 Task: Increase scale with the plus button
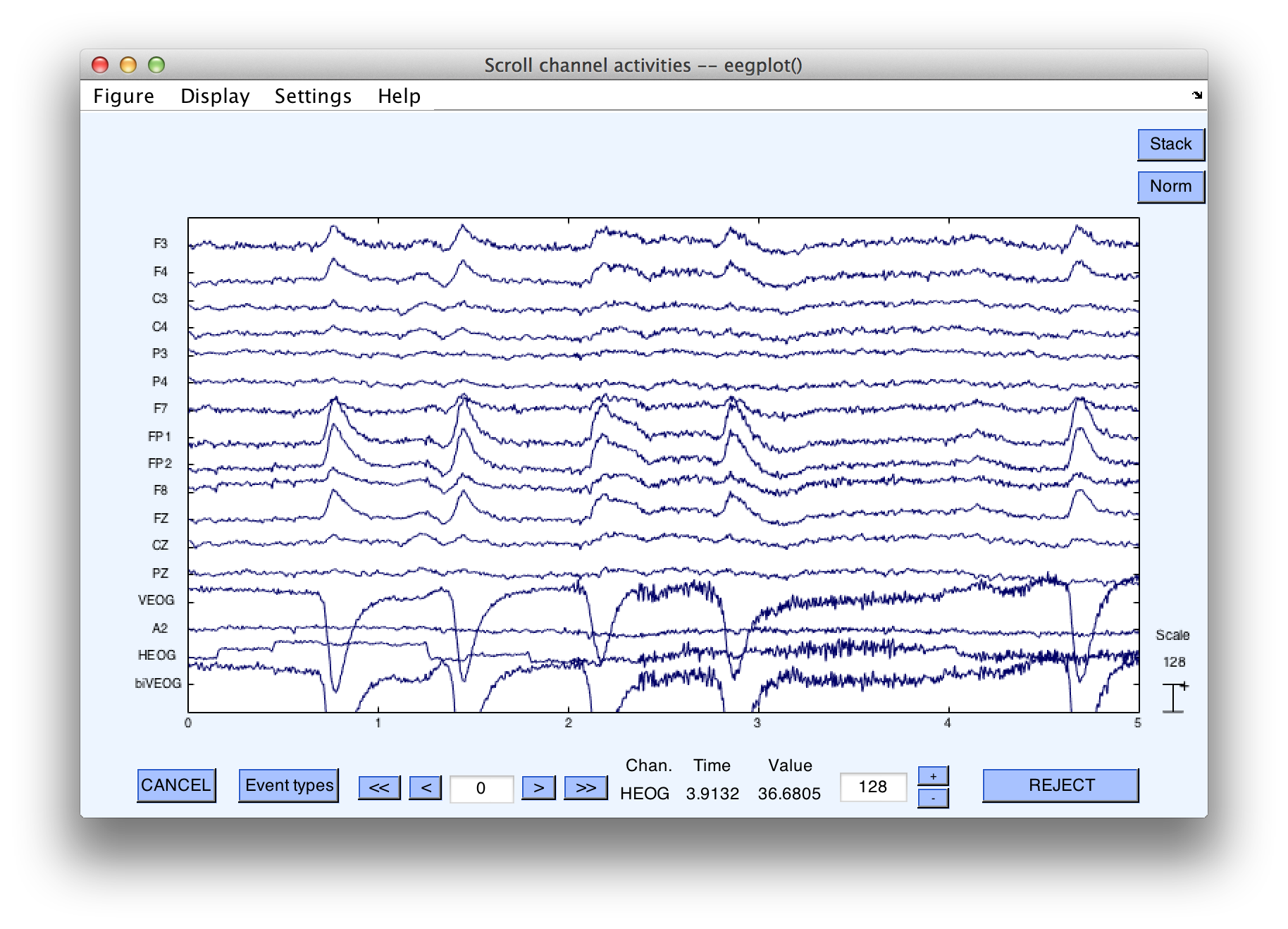click(x=933, y=776)
